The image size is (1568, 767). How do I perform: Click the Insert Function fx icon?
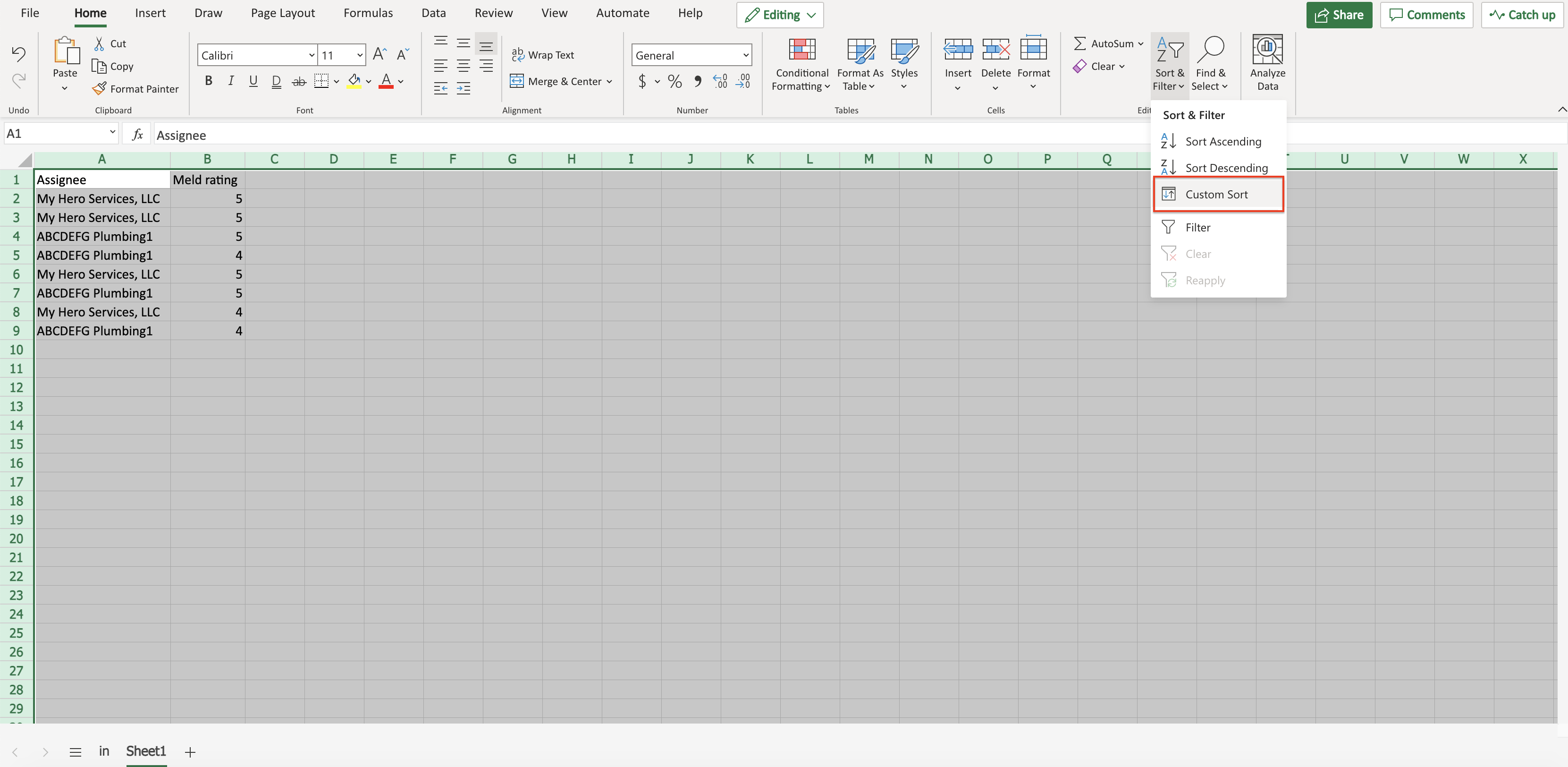(x=137, y=135)
